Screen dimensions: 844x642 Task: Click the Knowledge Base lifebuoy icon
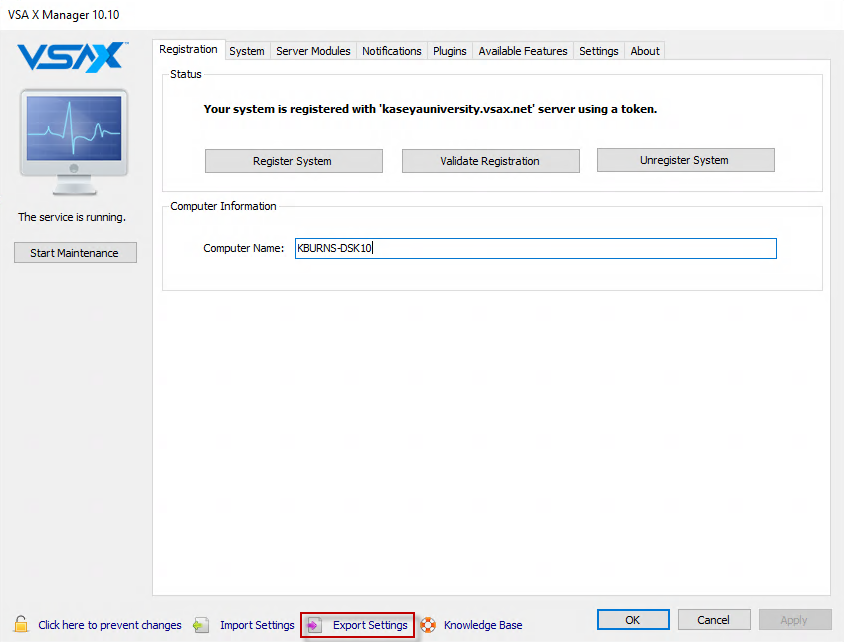[x=428, y=625]
